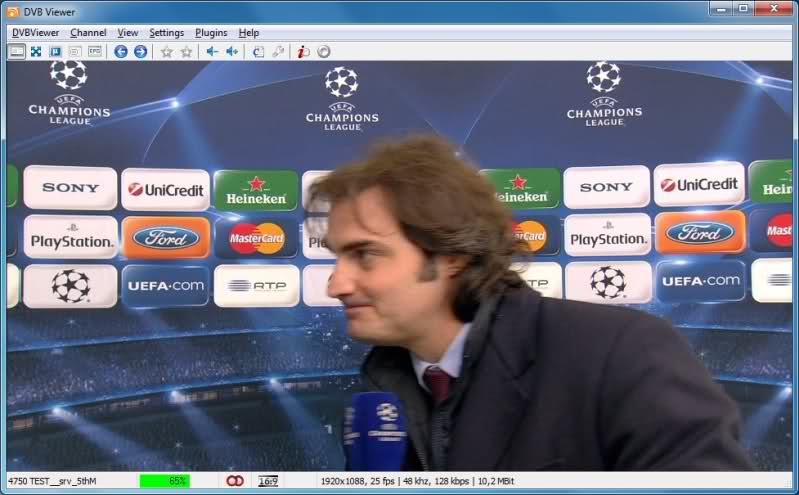Click status text '4750 TEST__srv_5thM'

click(x=52, y=481)
